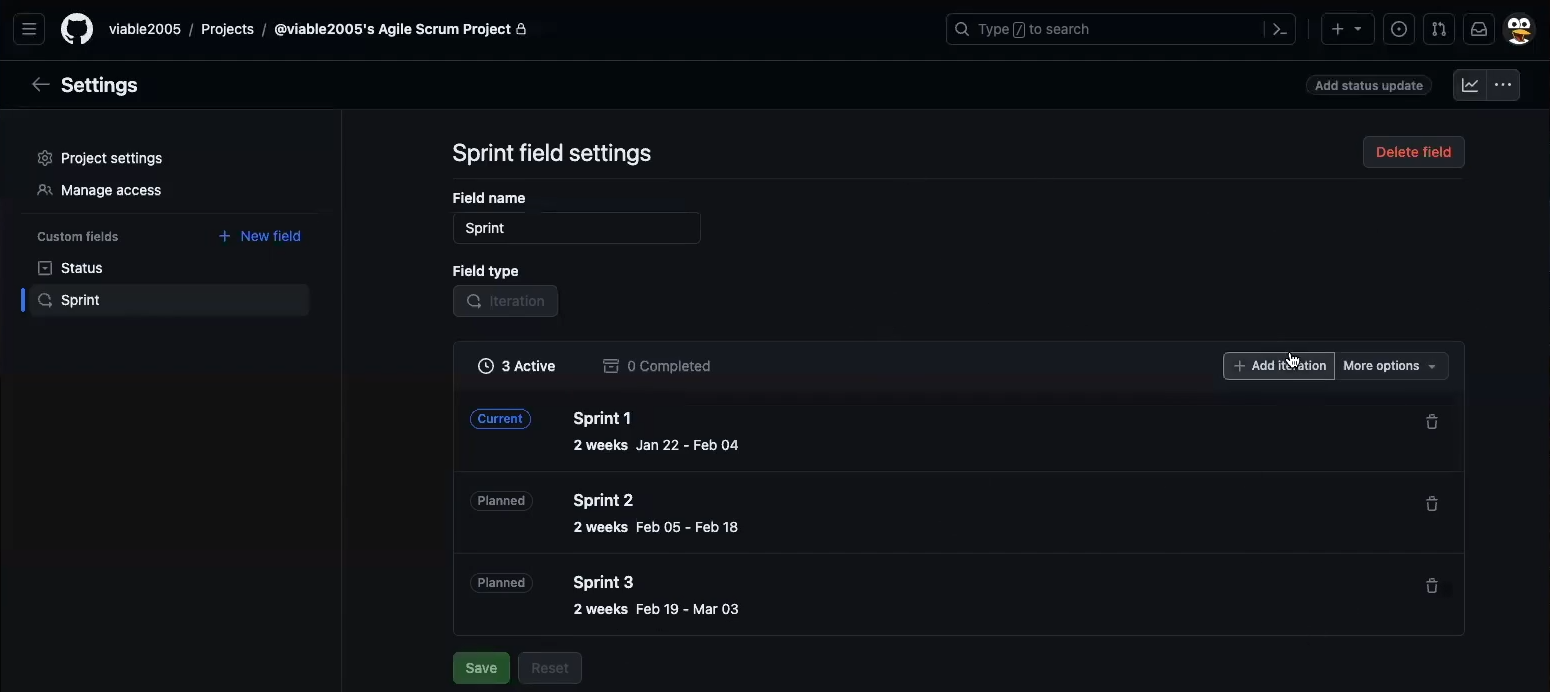
Task: Select the 3 Active tab
Action: [517, 366]
